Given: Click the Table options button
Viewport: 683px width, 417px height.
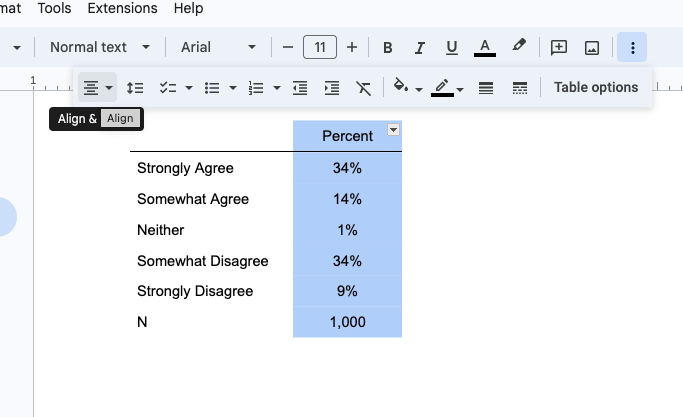Looking at the screenshot, I should pyautogui.click(x=596, y=87).
